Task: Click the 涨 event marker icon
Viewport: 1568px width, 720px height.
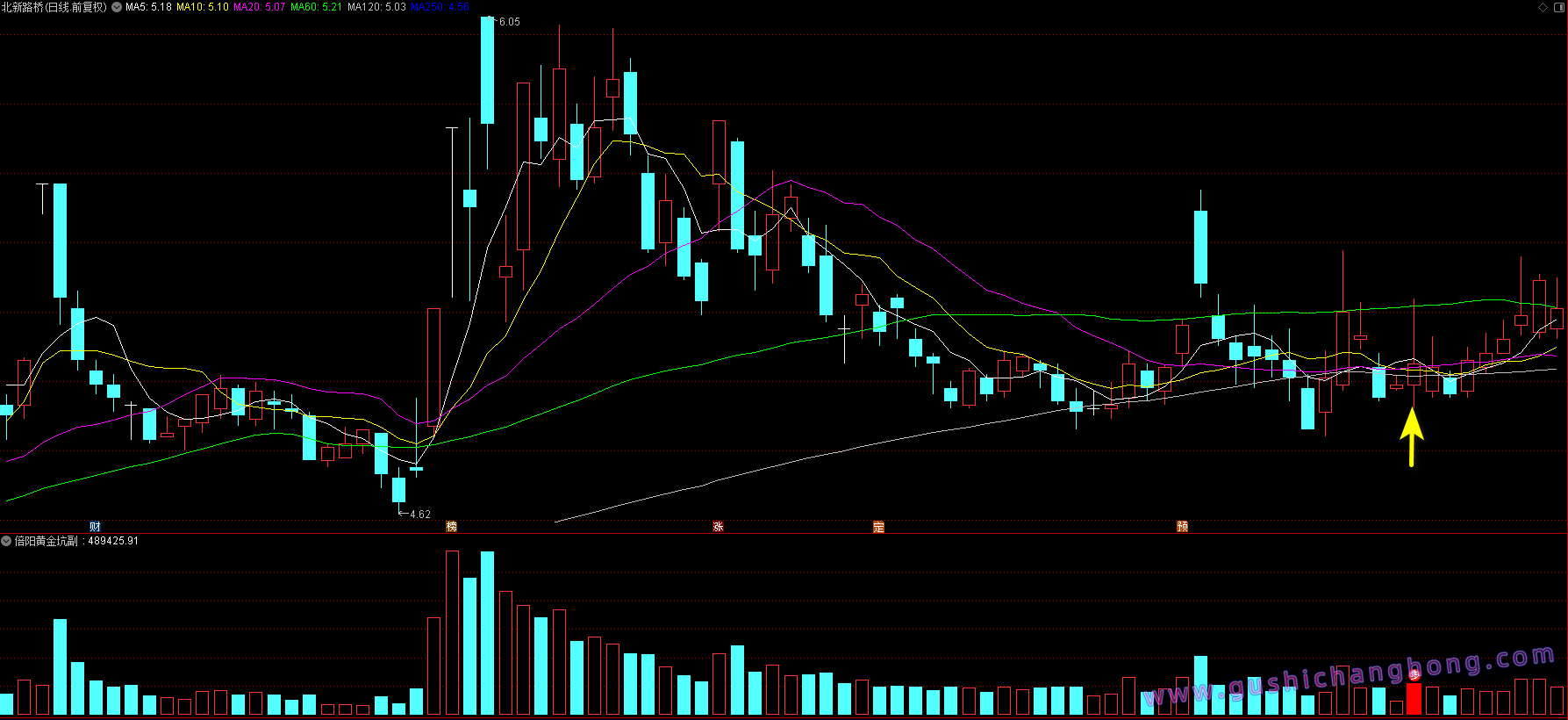Action: click(x=718, y=527)
